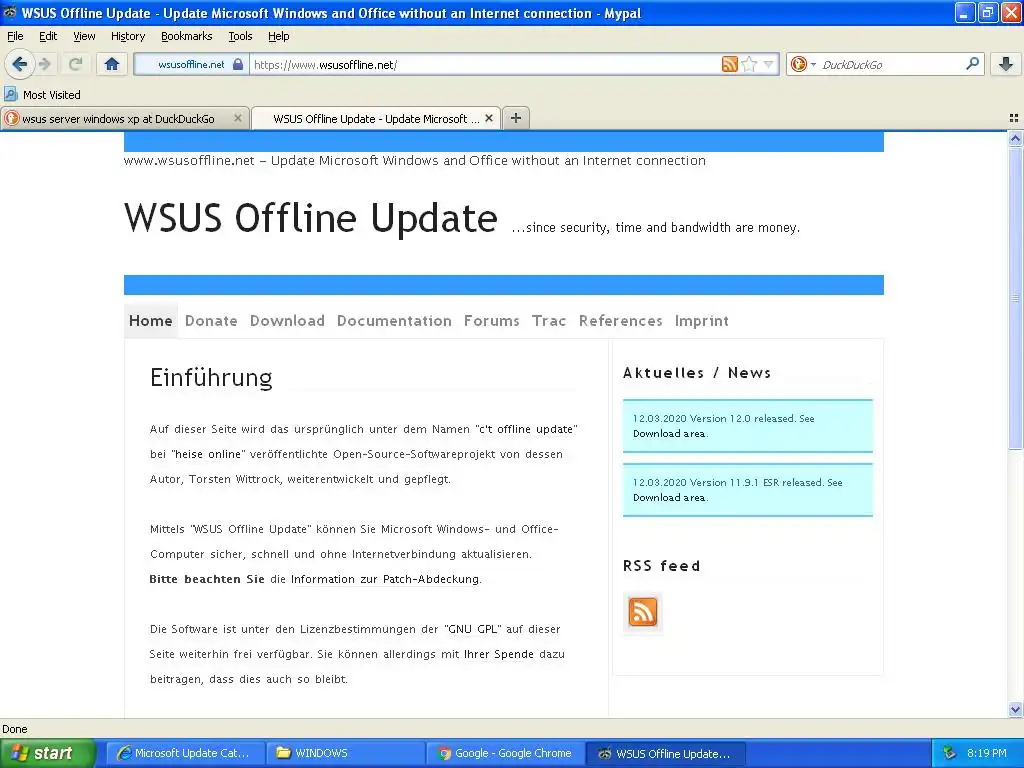Open the History menu
The height and width of the screenshot is (768, 1024).
coord(128,36)
